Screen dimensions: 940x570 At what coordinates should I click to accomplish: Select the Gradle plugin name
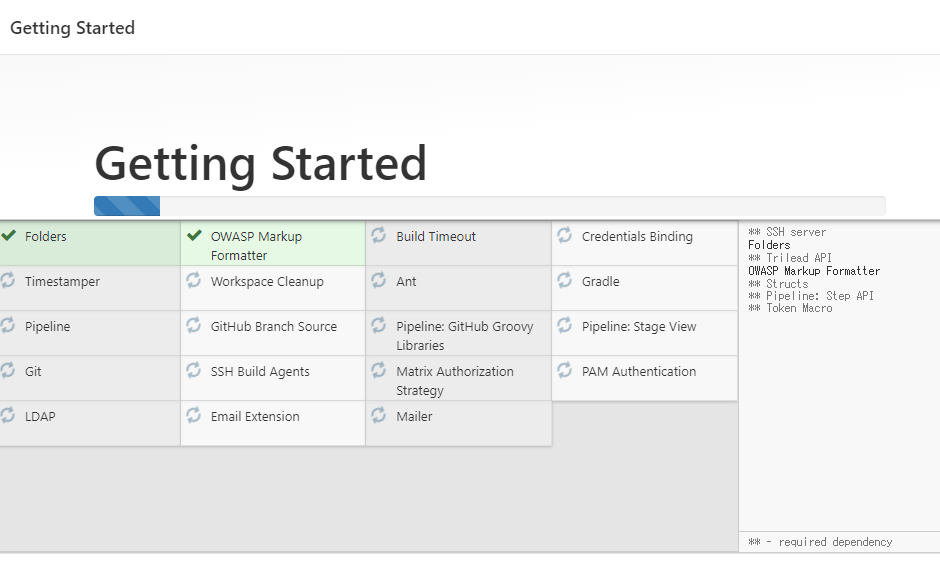pyautogui.click(x=600, y=281)
